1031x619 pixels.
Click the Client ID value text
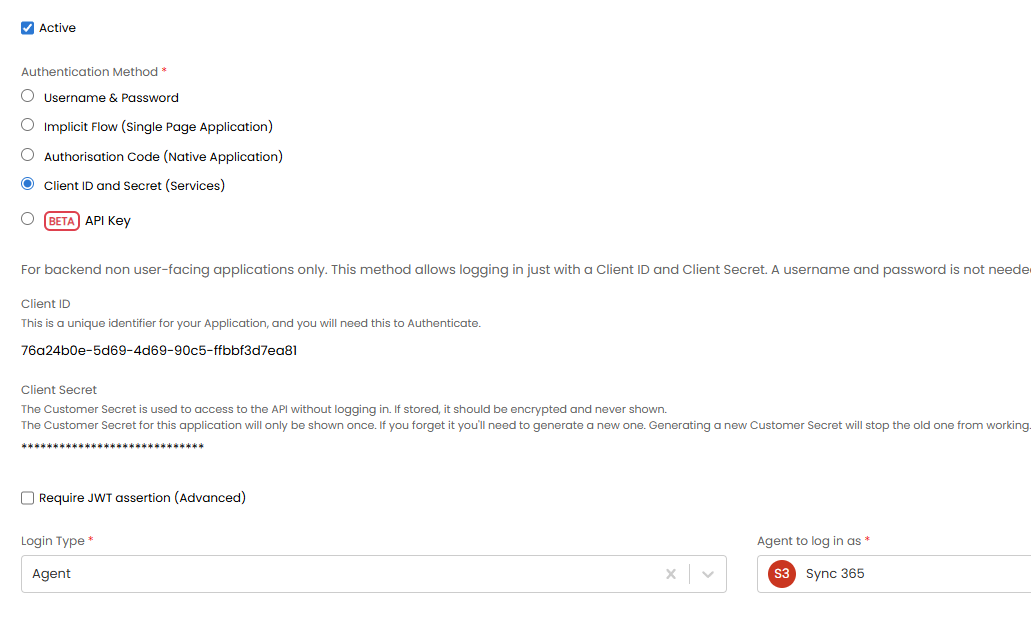click(159, 351)
